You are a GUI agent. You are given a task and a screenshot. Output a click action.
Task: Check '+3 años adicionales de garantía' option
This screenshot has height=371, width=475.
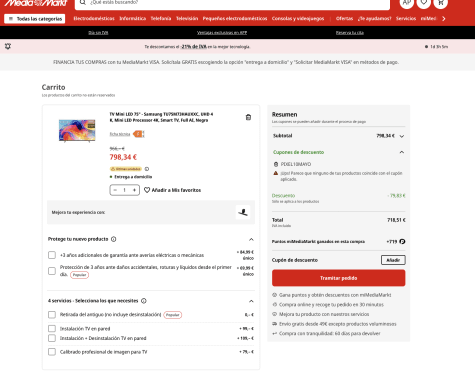(x=52, y=255)
